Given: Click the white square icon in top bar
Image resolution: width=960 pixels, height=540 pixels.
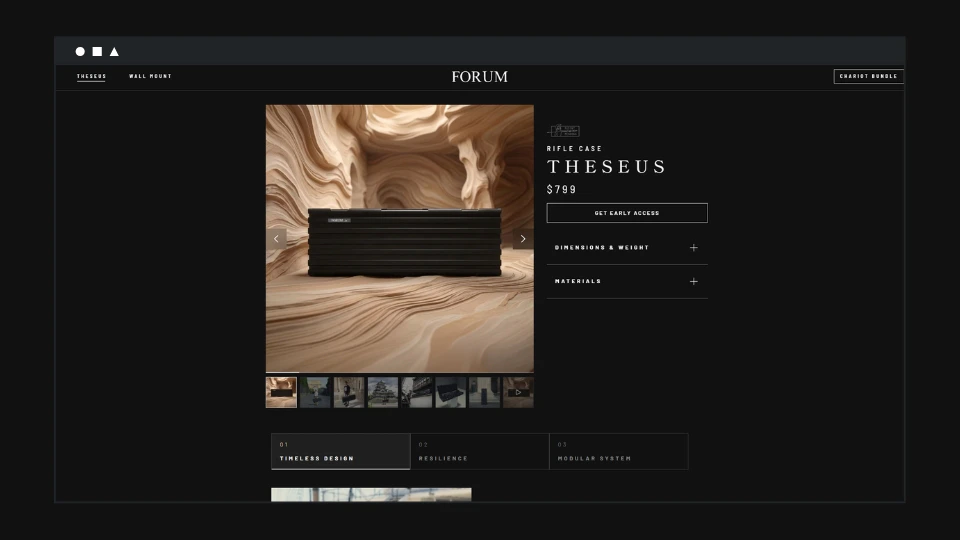Looking at the screenshot, I should 97,51.
